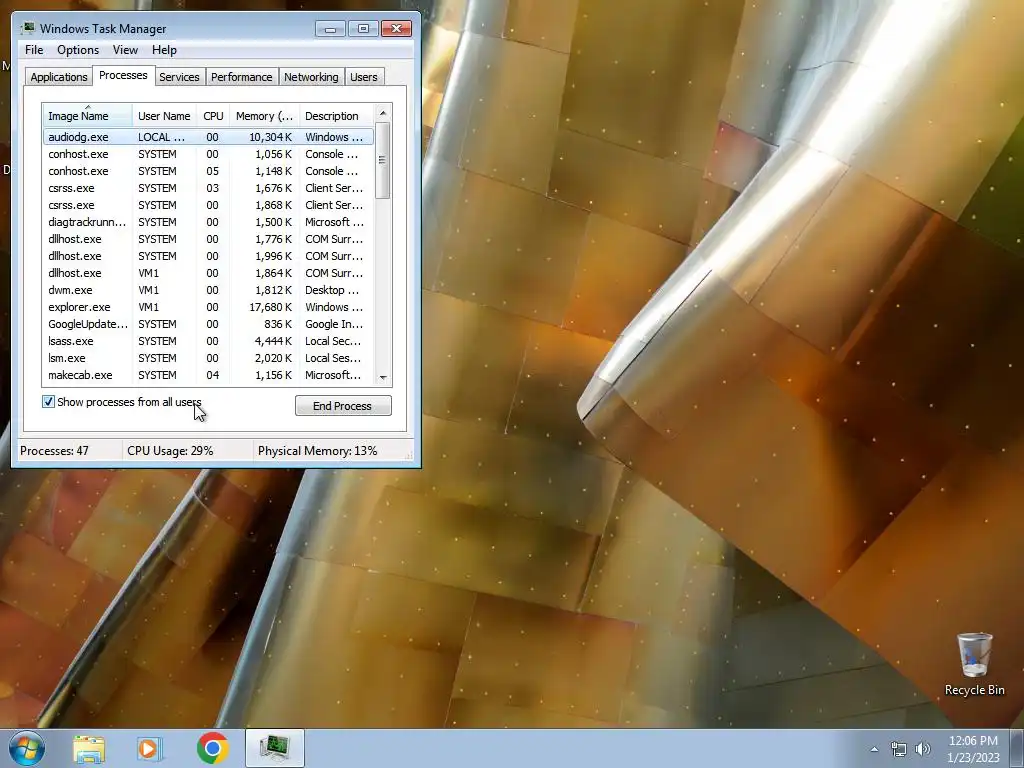Select the diagtrackrunn... process row
The width and height of the screenshot is (1024, 768).
click(208, 222)
